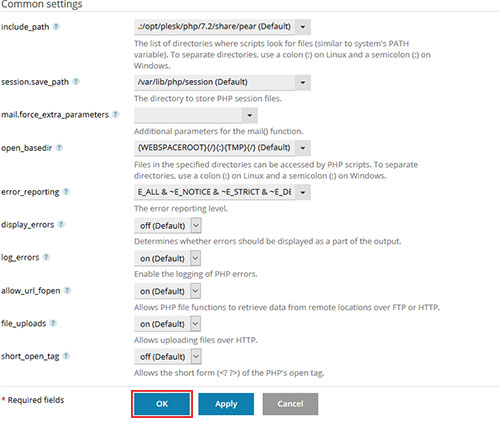Open mail.force_extra_parameters dropdown arrow
500x422 pixels.
pos(249,115)
